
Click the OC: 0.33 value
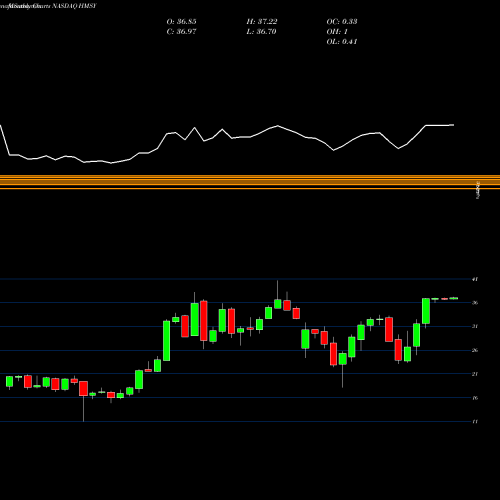point(342,22)
